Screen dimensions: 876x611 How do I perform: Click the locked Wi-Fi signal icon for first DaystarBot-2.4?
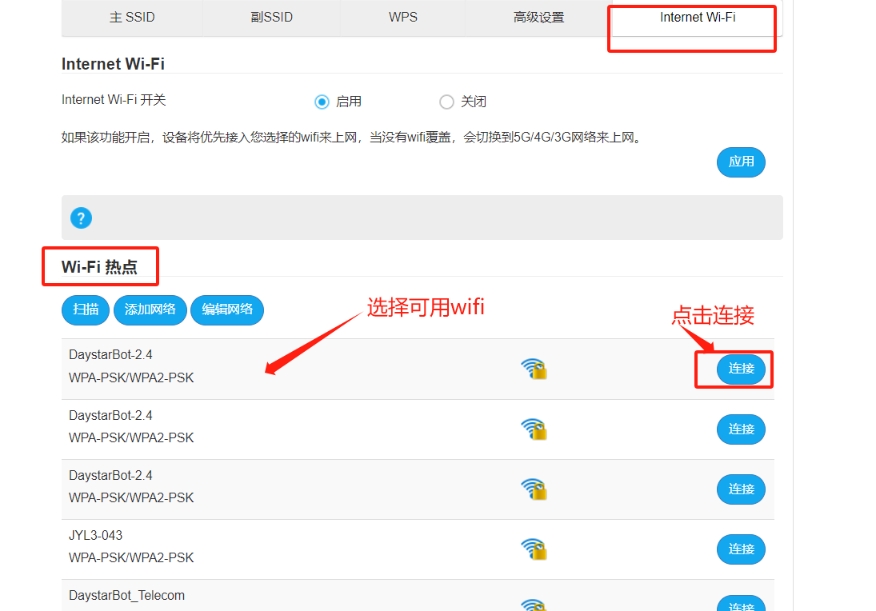click(534, 369)
